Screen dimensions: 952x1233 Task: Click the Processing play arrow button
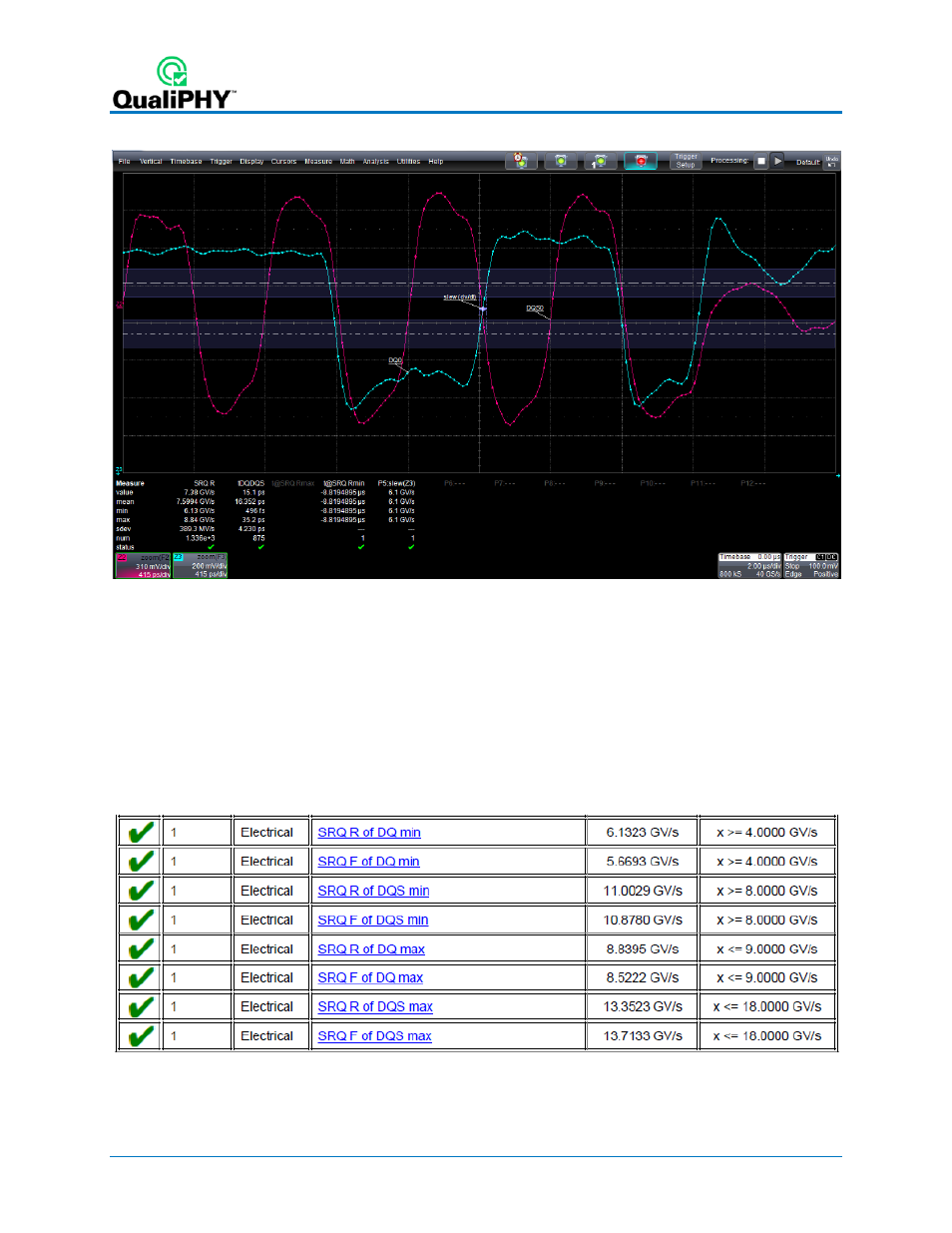tap(778, 161)
